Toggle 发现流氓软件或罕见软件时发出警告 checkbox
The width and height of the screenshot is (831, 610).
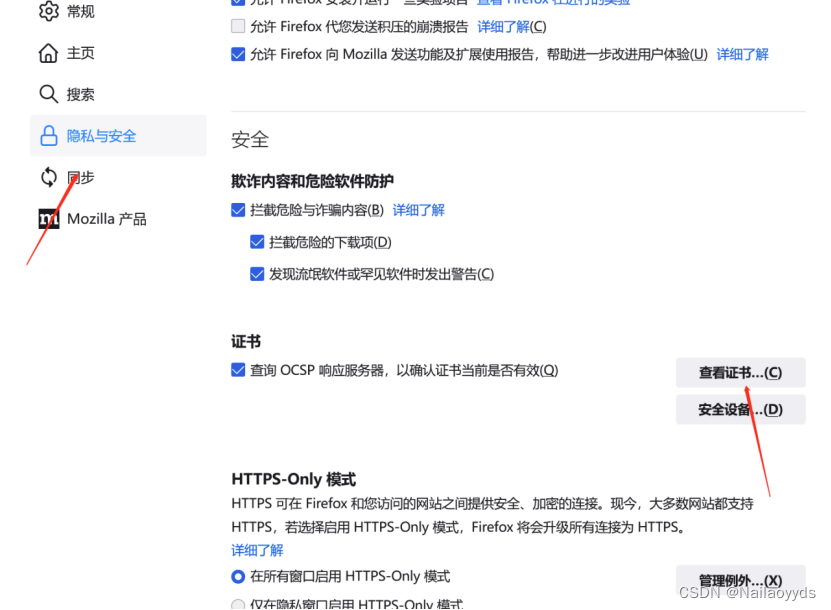click(x=257, y=274)
